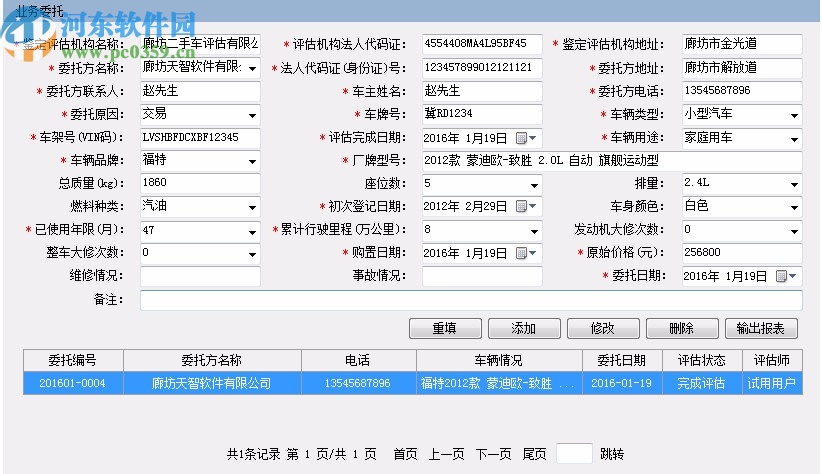
Task: Expand the 车辆类型 dropdown
Action: (795, 115)
